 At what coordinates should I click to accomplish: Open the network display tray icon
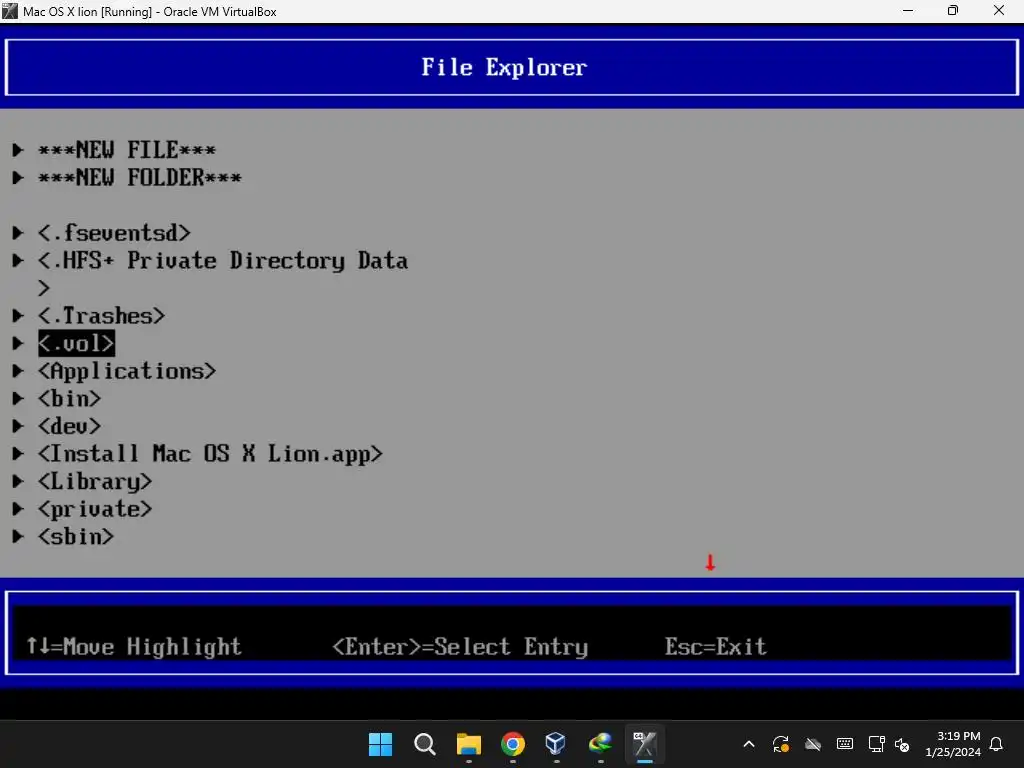click(x=876, y=744)
